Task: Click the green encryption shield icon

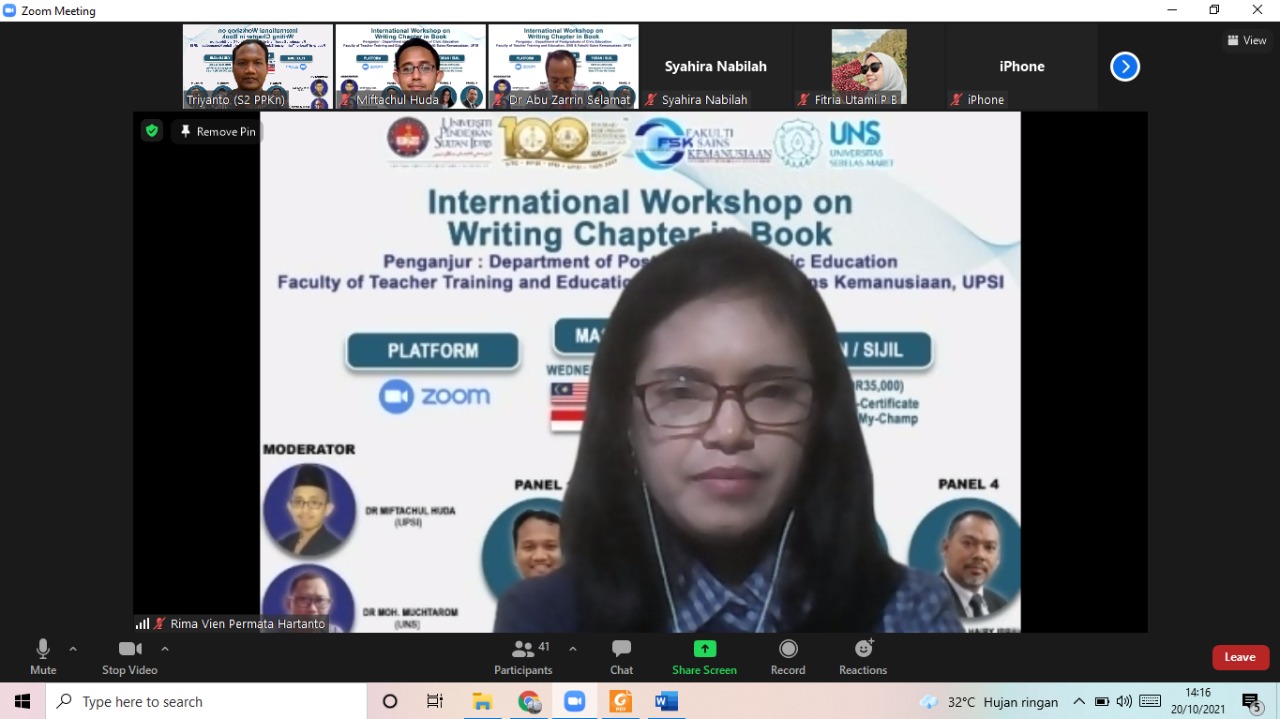Action: point(151,131)
